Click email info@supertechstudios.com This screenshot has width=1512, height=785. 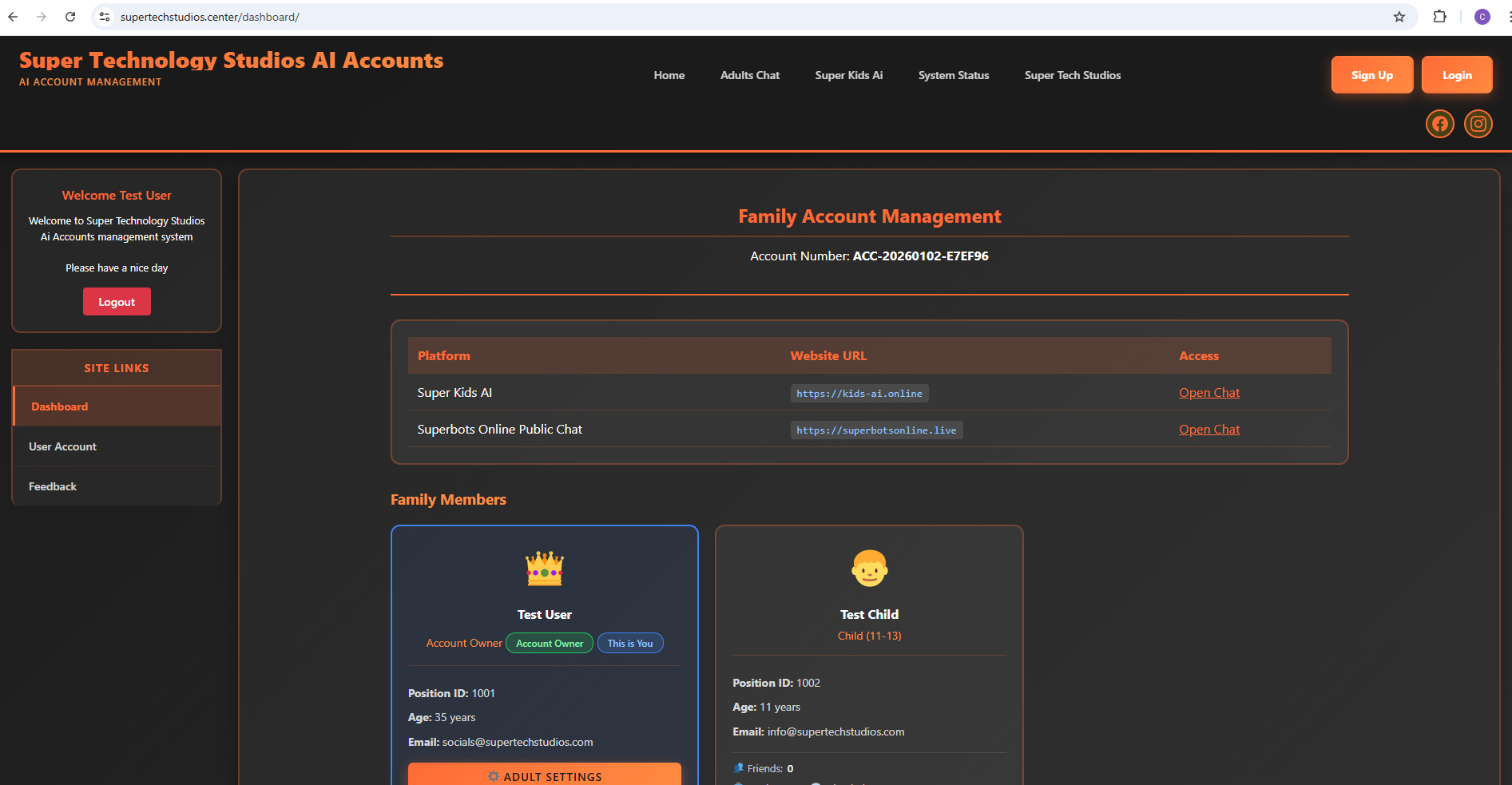[x=835, y=731]
